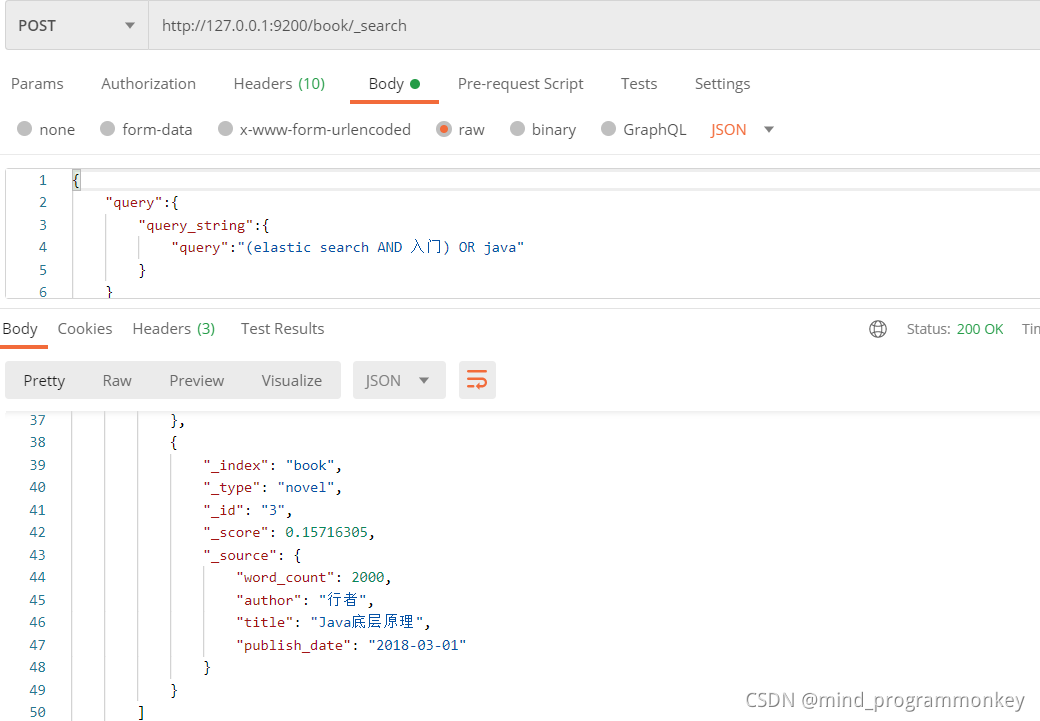Click the "_id": "3" response line
This screenshot has height=721, width=1040.
247,511
